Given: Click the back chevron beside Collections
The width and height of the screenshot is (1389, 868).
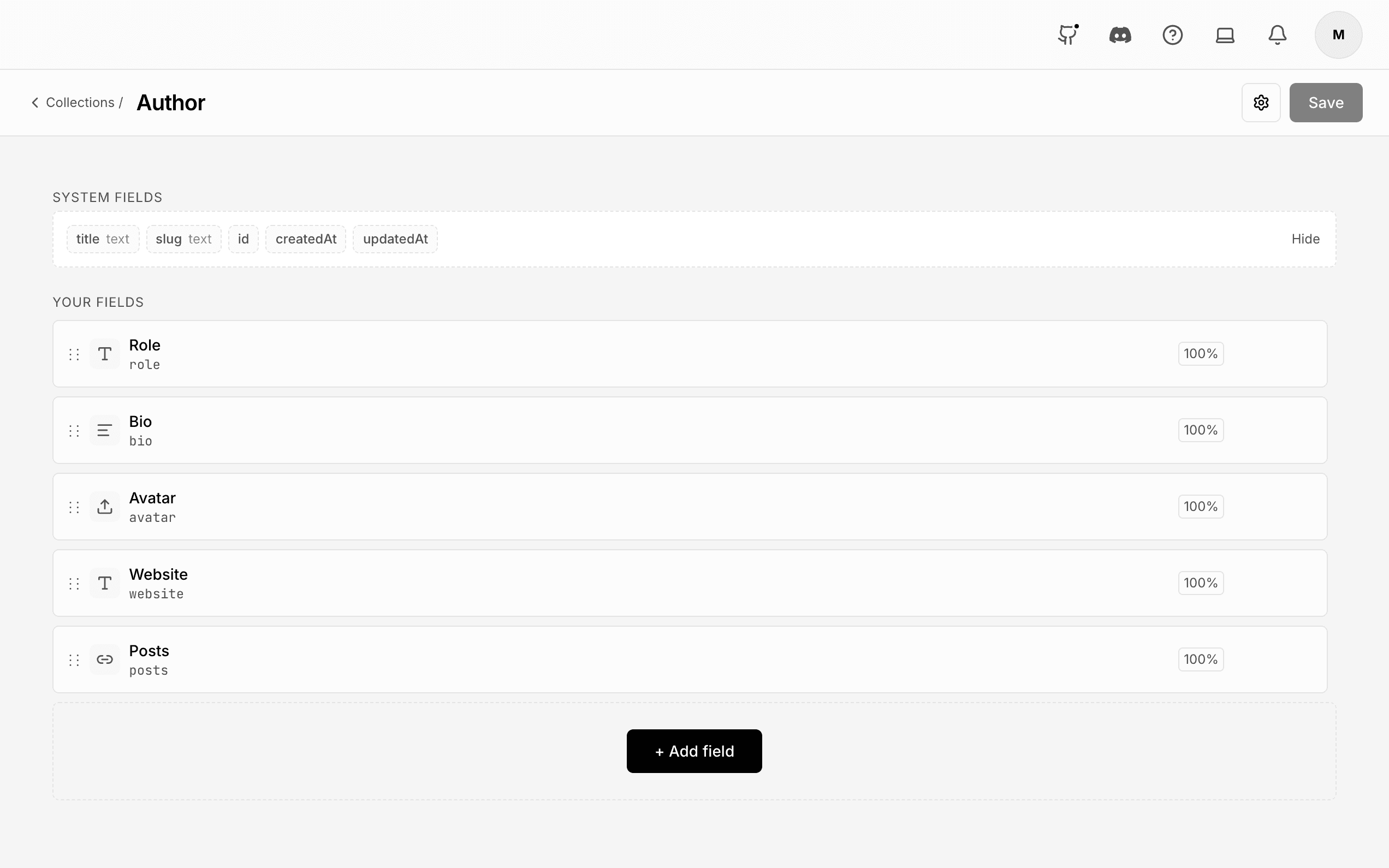Looking at the screenshot, I should [35, 103].
